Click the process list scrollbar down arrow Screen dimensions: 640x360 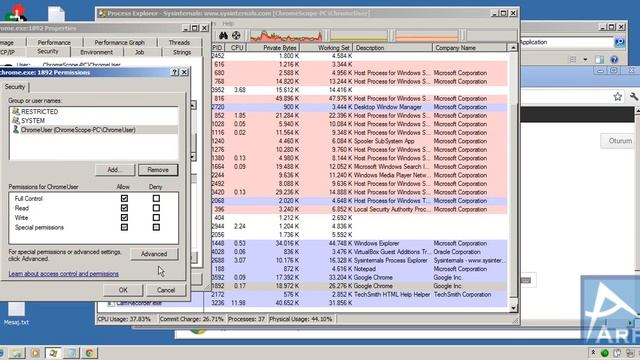pos(513,308)
